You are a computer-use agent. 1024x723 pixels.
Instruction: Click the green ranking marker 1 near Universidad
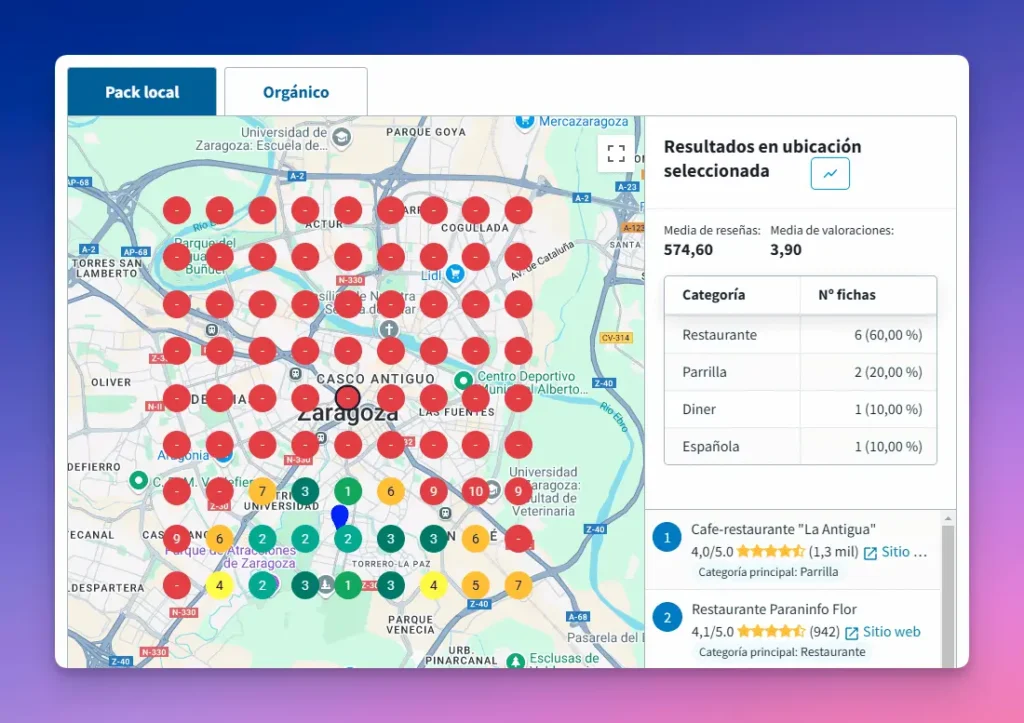(x=348, y=491)
